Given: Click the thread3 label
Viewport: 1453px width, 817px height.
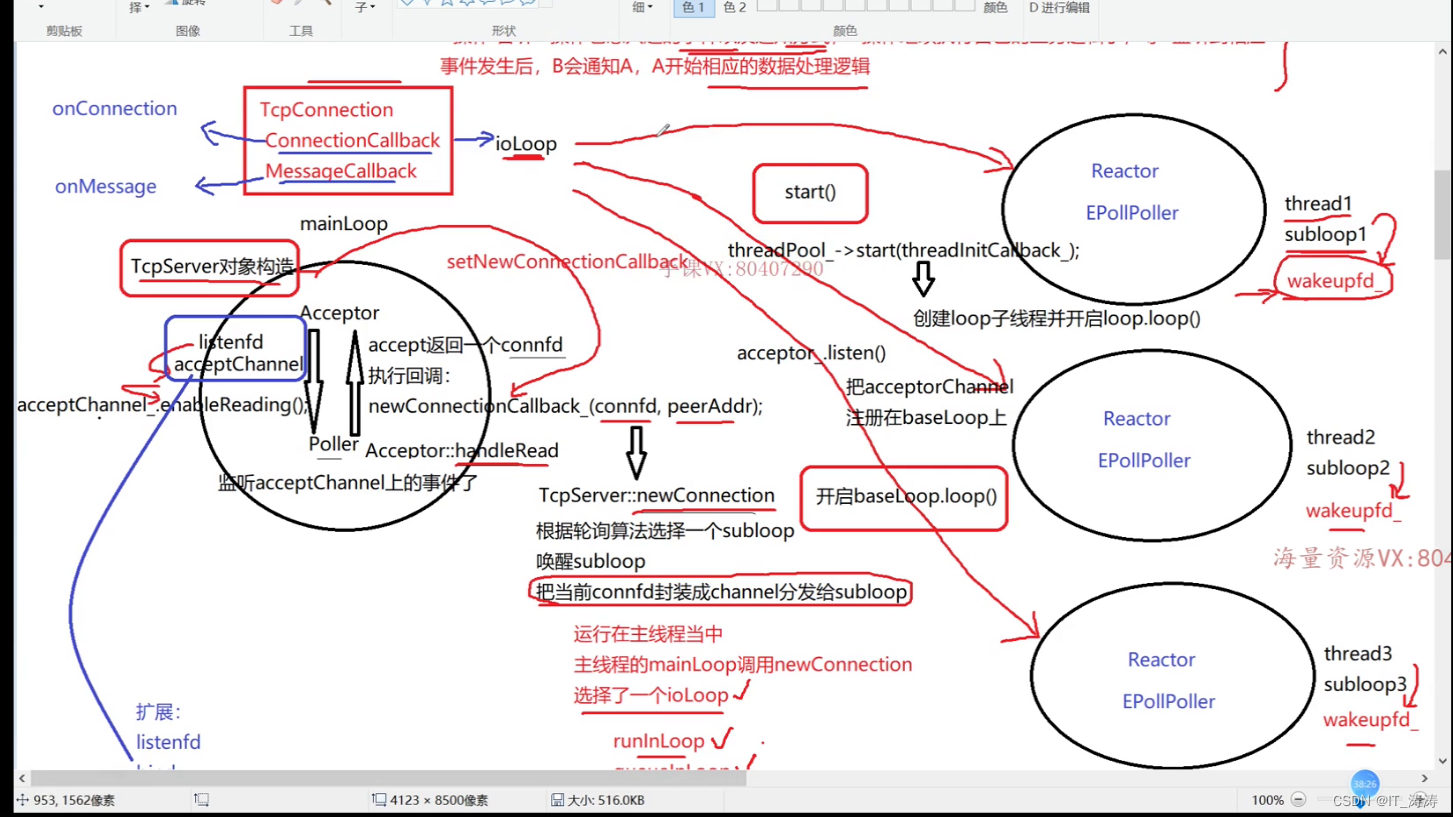Looking at the screenshot, I should (x=1358, y=654).
